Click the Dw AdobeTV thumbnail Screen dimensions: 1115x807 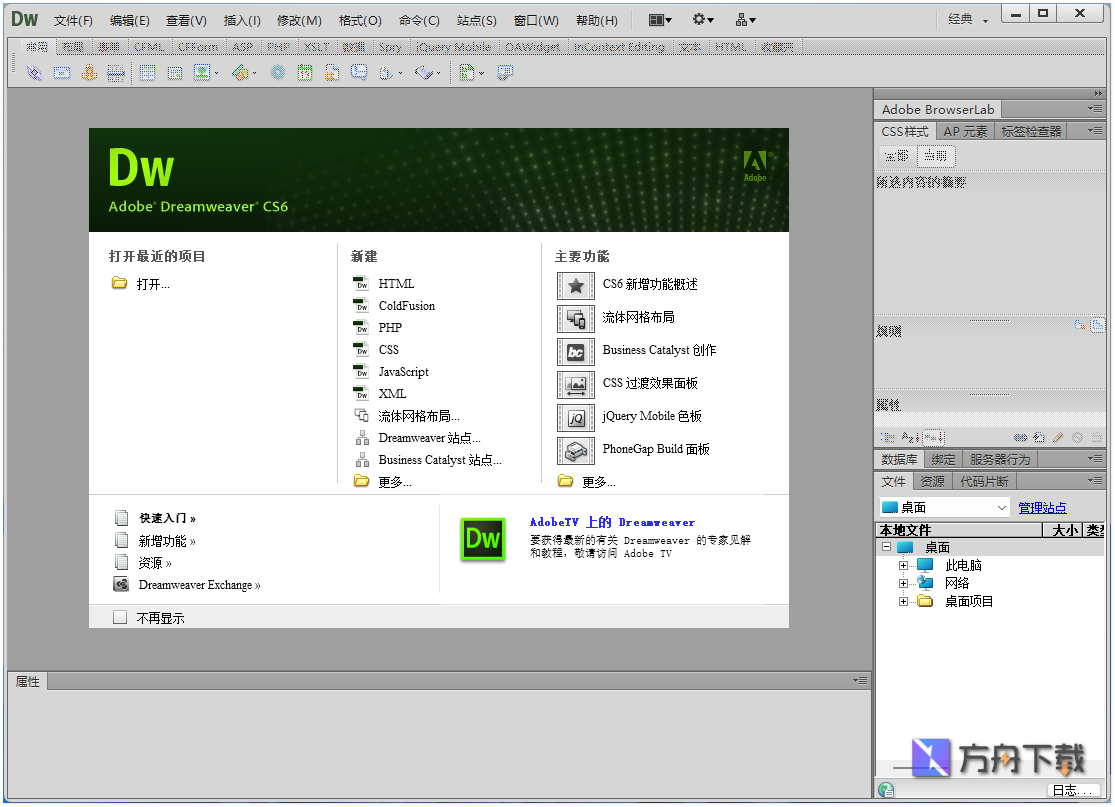pos(483,540)
